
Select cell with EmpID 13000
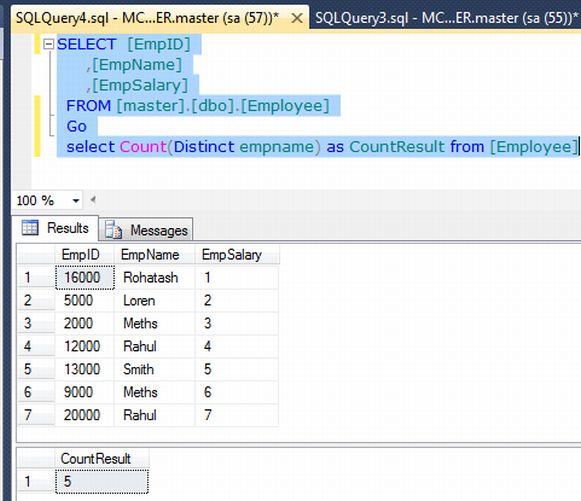pos(85,369)
